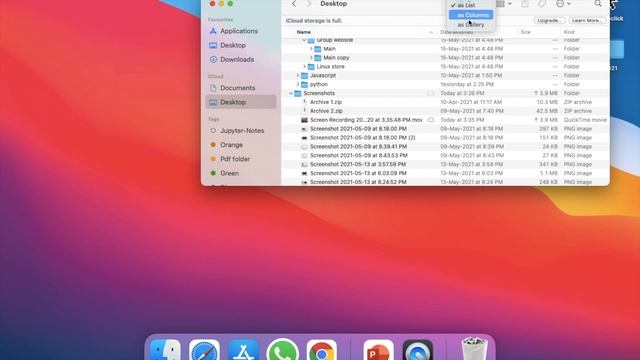Expand the Main folder chevron
Image resolution: width=640 pixels, height=360 pixels.
click(x=311, y=49)
